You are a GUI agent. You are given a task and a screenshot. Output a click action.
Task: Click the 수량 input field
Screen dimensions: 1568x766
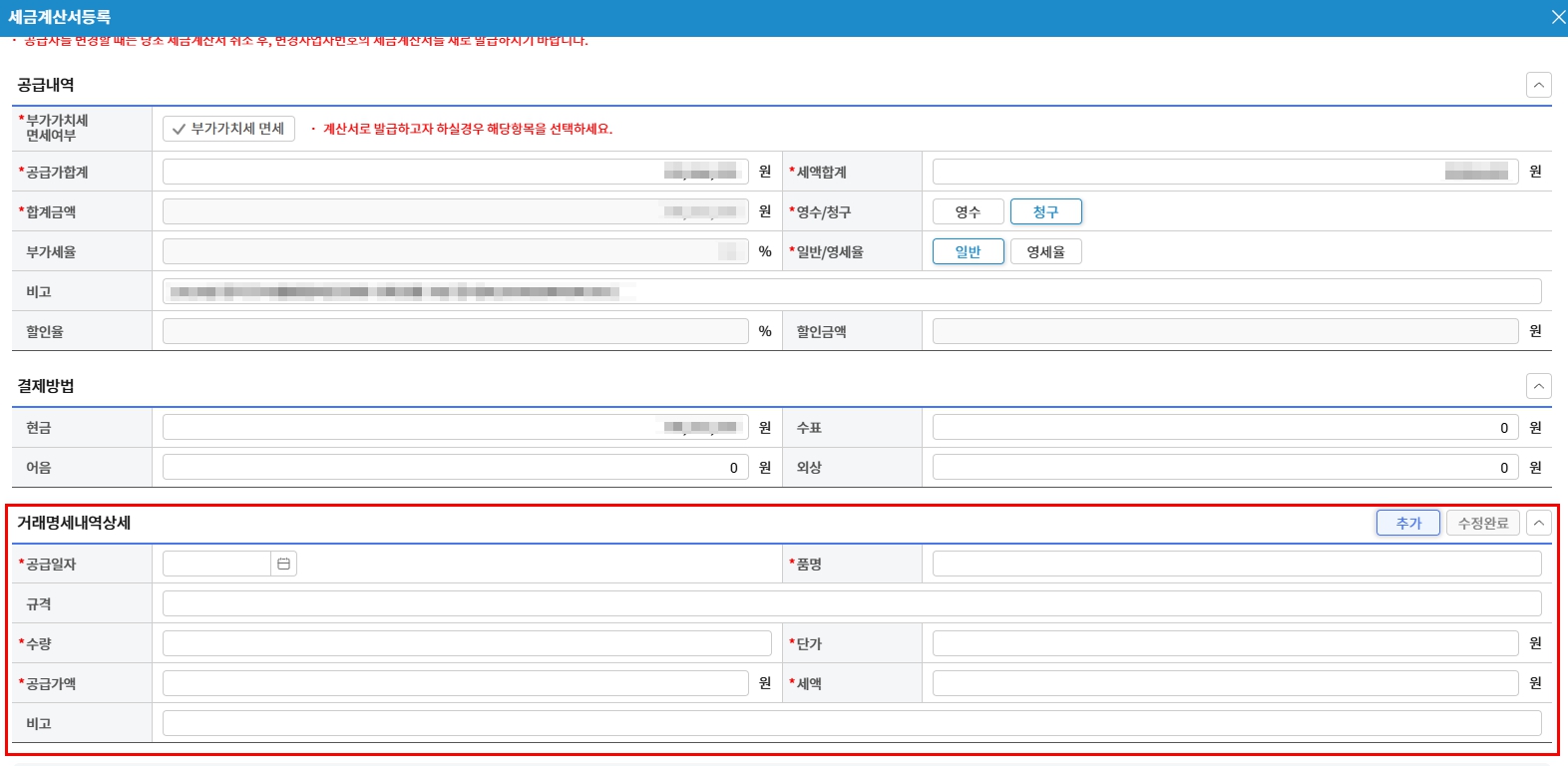tap(467, 643)
